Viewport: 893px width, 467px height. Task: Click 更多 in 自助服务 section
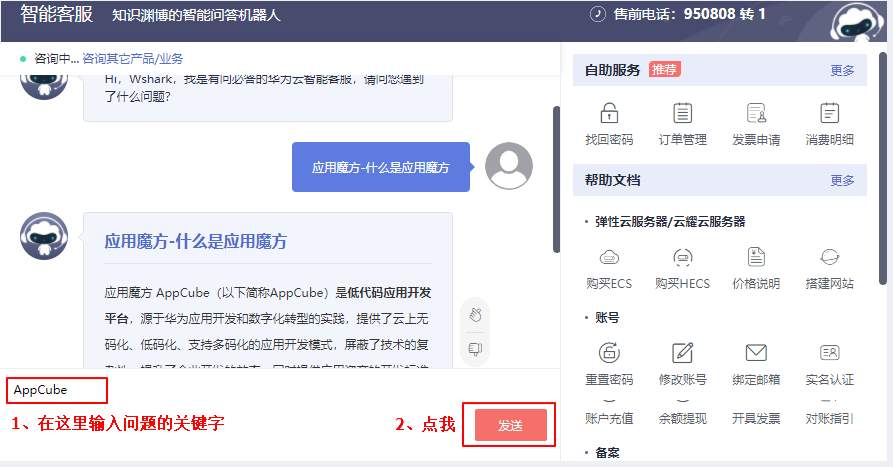(x=842, y=71)
